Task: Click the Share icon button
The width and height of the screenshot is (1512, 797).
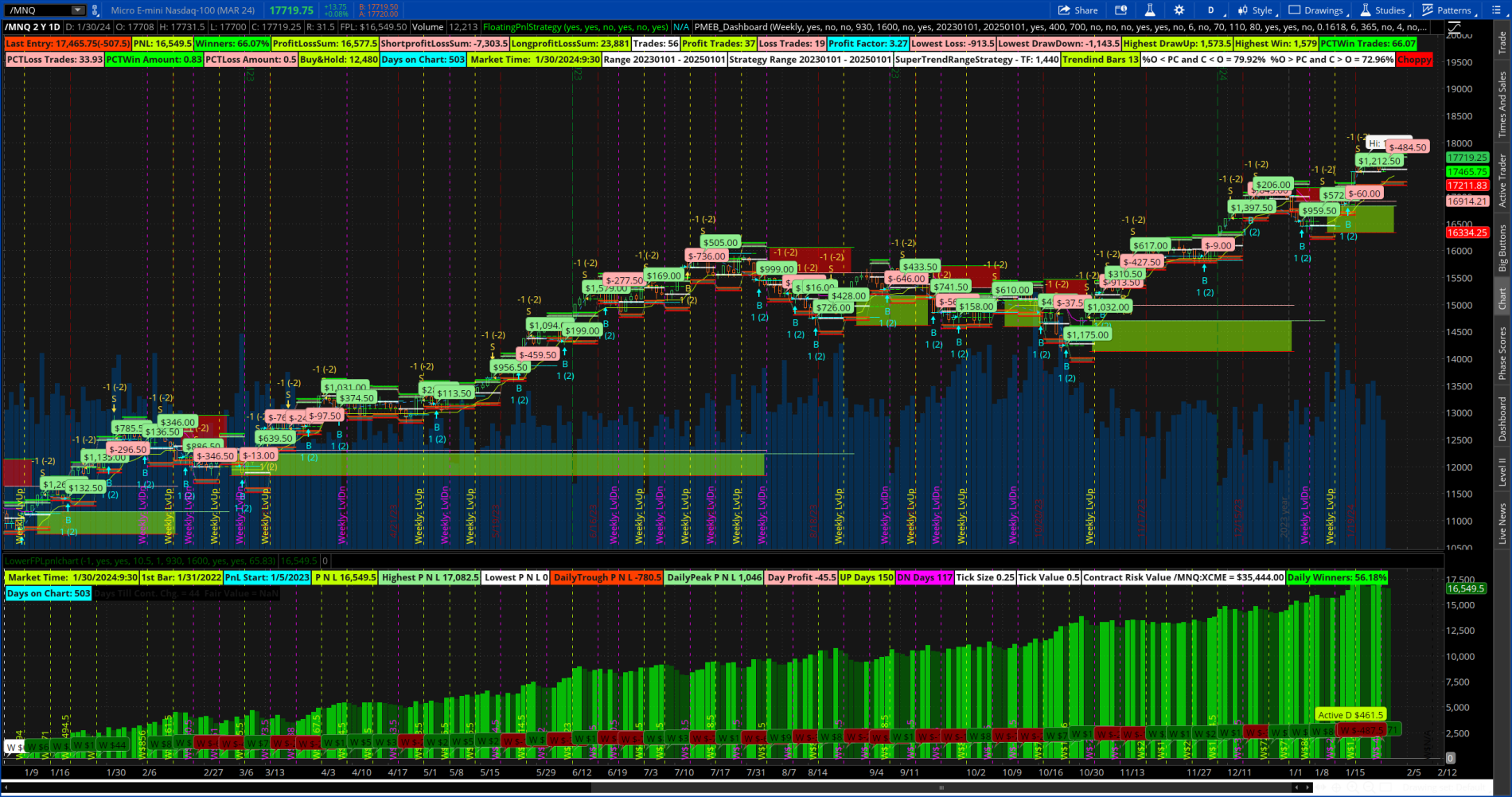Action: pos(1077,10)
